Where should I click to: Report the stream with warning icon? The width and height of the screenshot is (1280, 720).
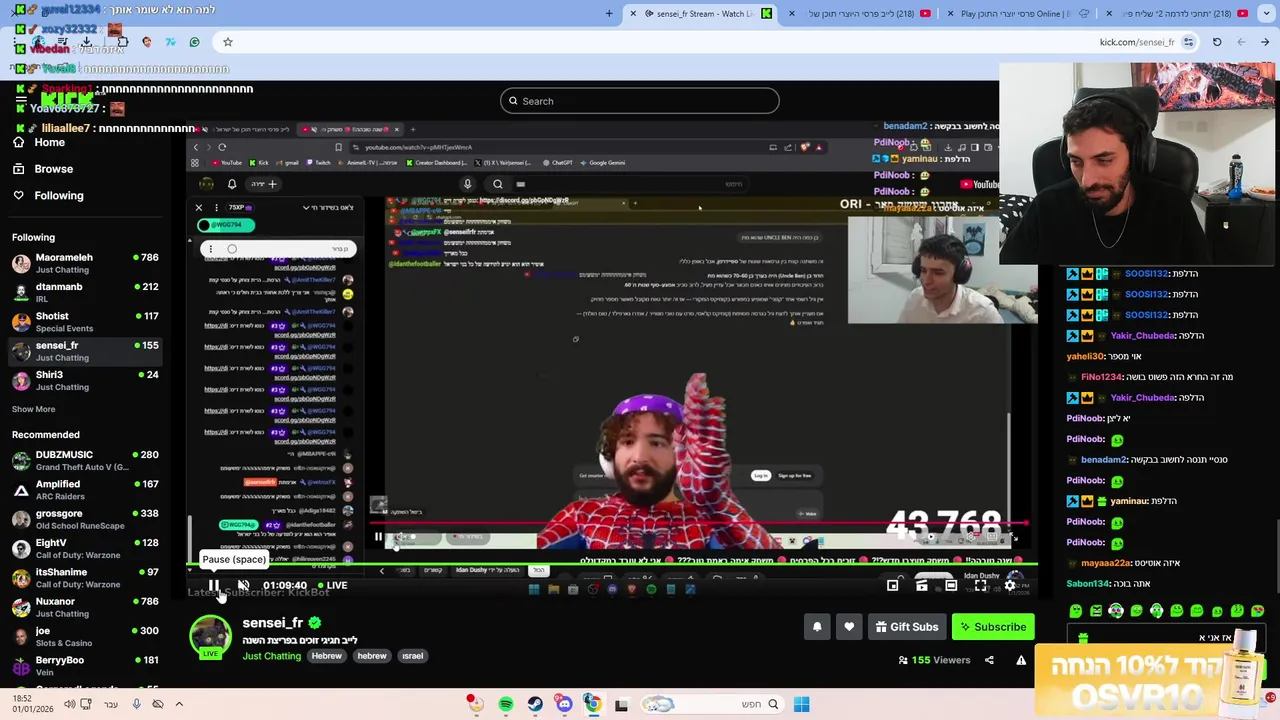pyautogui.click(x=1021, y=660)
